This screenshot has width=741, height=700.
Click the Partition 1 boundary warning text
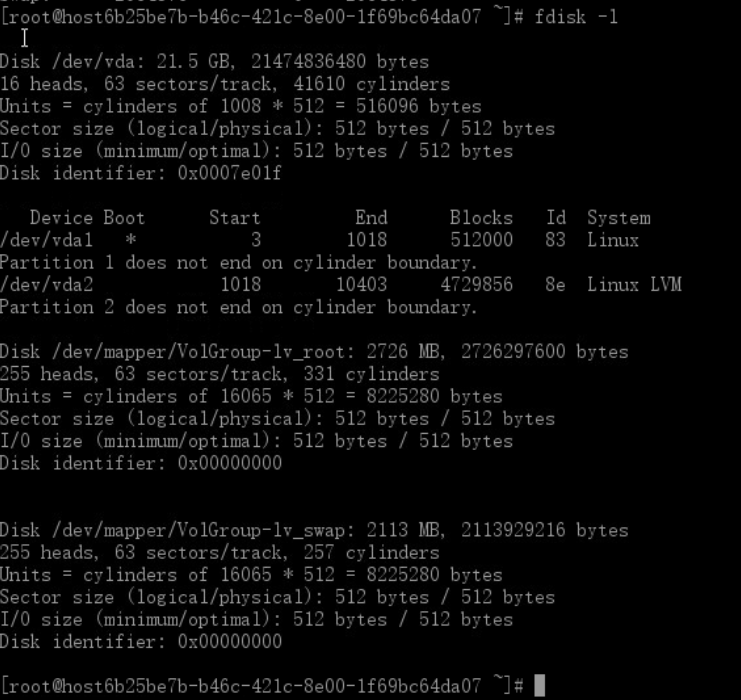[239, 262]
